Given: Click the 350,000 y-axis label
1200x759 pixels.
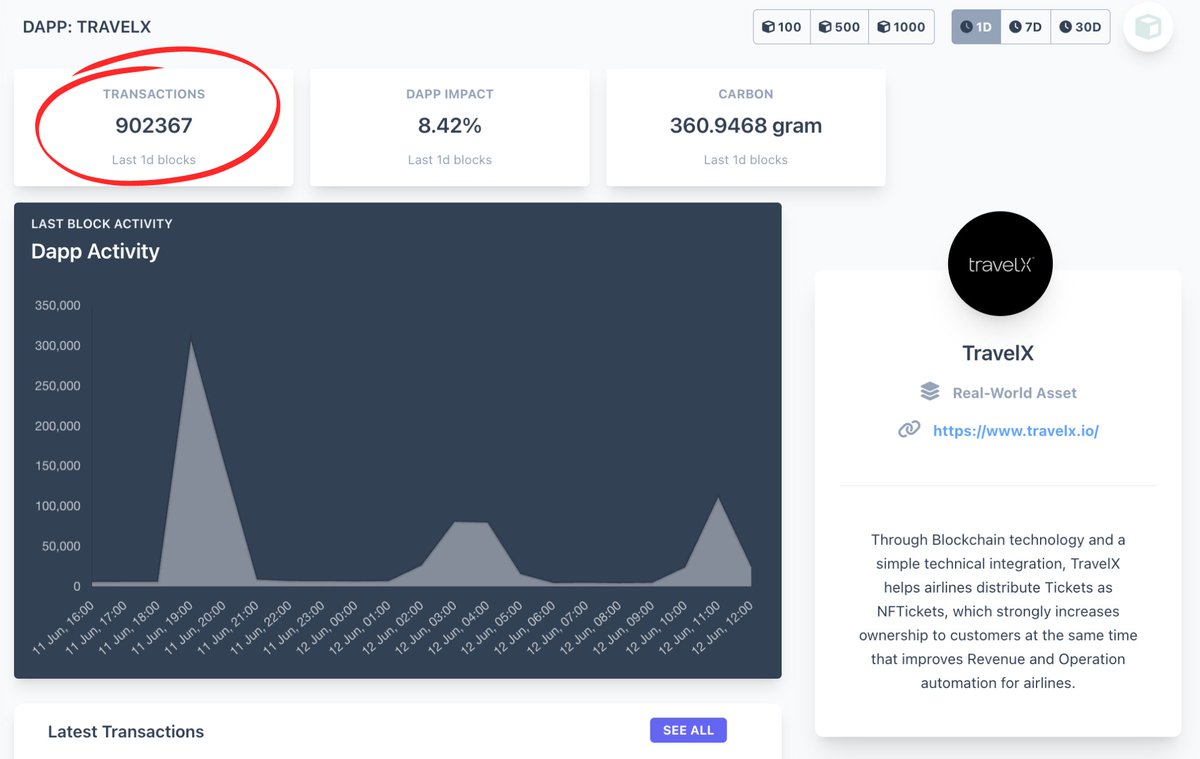Looking at the screenshot, I should point(57,306).
